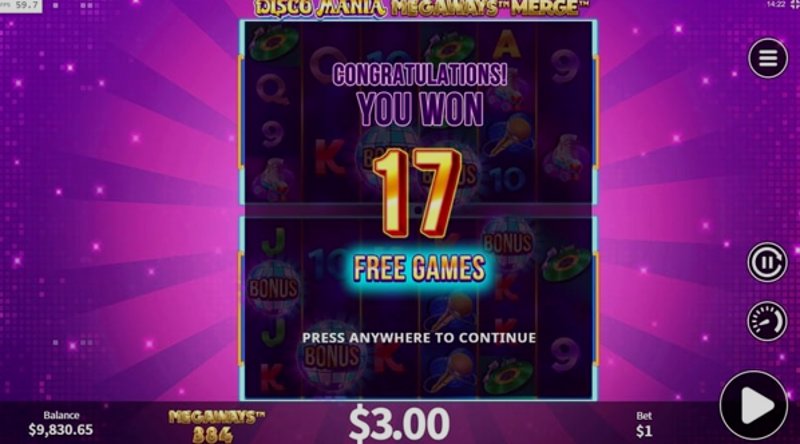The height and width of the screenshot is (444, 800).
Task: Click the golden 17 free games number
Action: click(417, 192)
